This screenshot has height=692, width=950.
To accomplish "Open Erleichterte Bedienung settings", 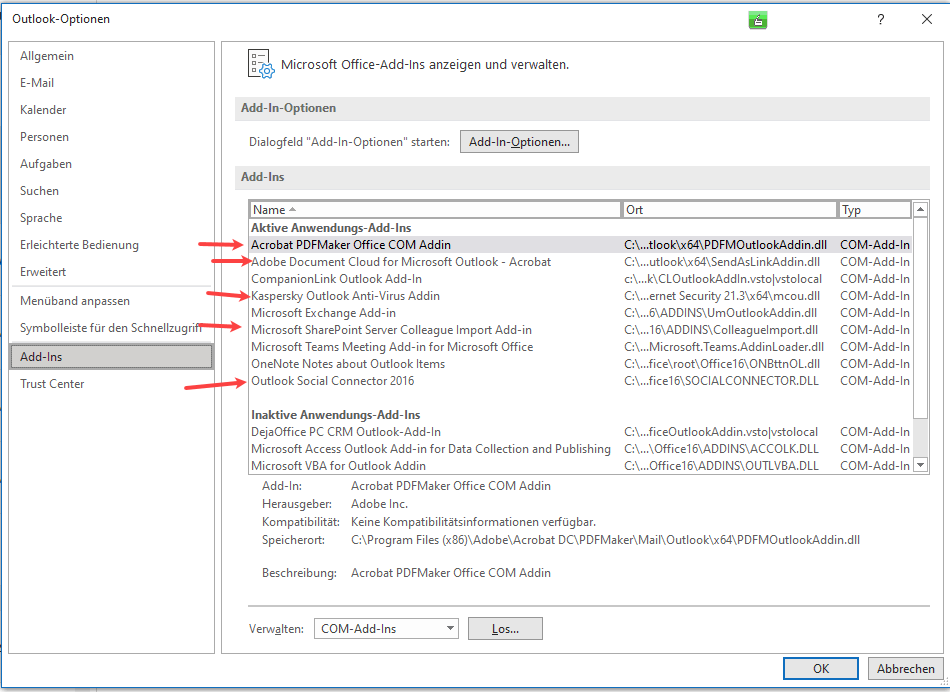I will pos(111,245).
